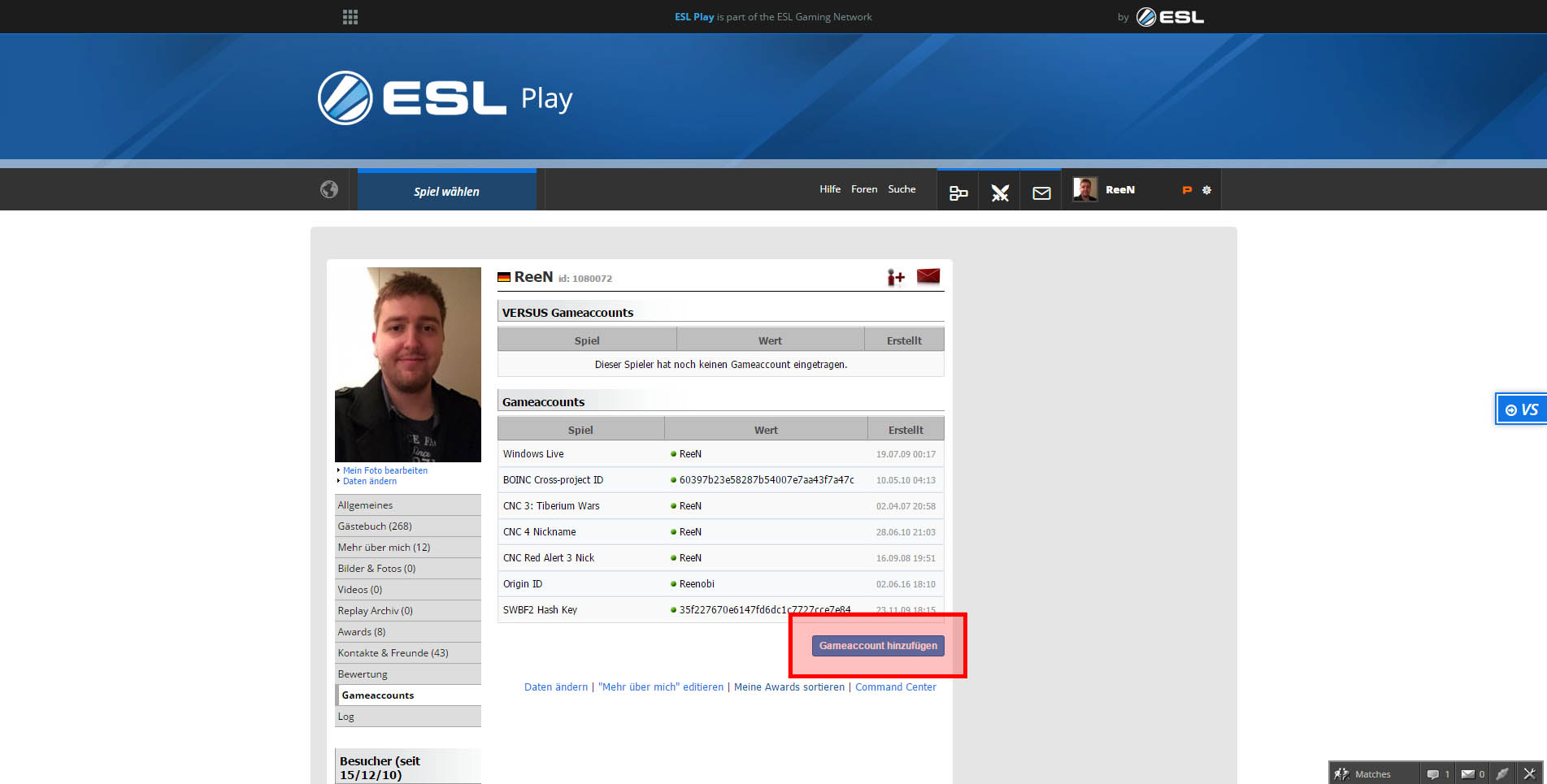Screen dimensions: 1547x784
Task: Click Command Center link
Action: click(x=896, y=687)
